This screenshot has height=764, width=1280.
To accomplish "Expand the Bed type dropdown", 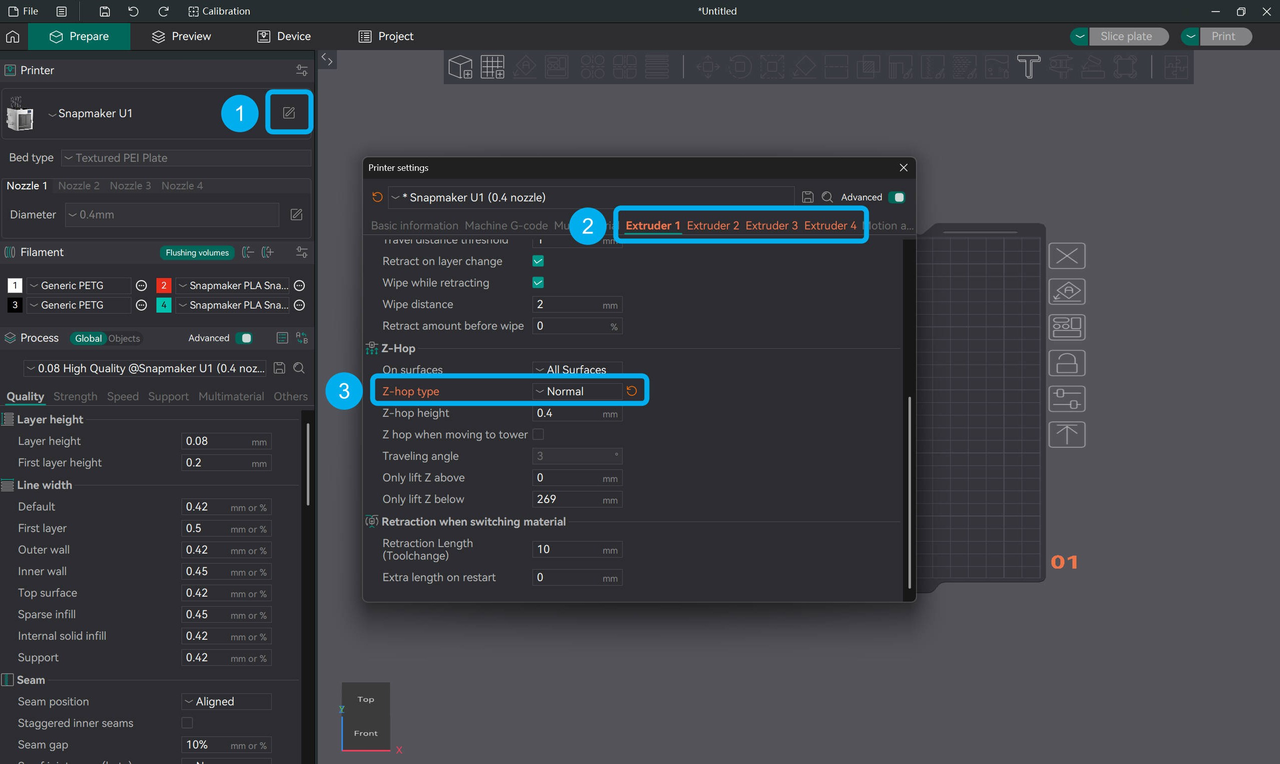I will coord(186,158).
